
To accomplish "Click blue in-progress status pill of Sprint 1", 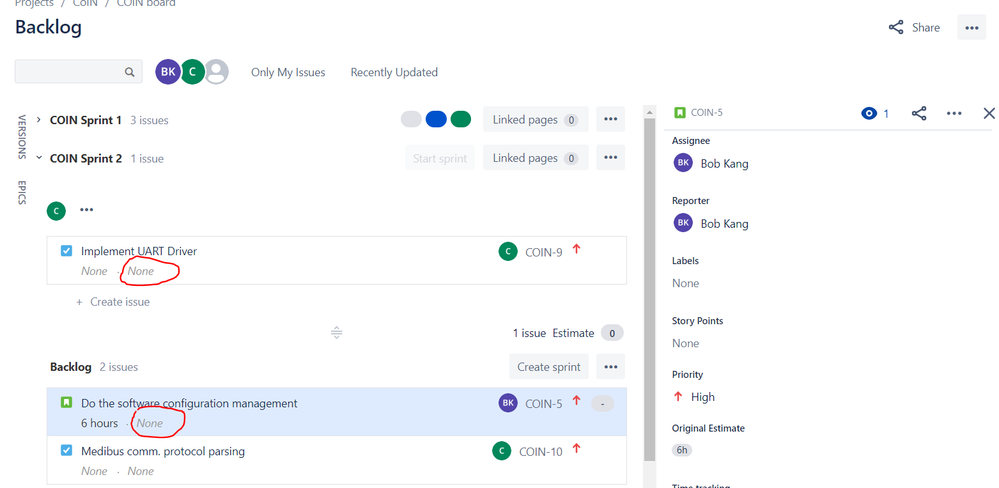I will click(436, 119).
